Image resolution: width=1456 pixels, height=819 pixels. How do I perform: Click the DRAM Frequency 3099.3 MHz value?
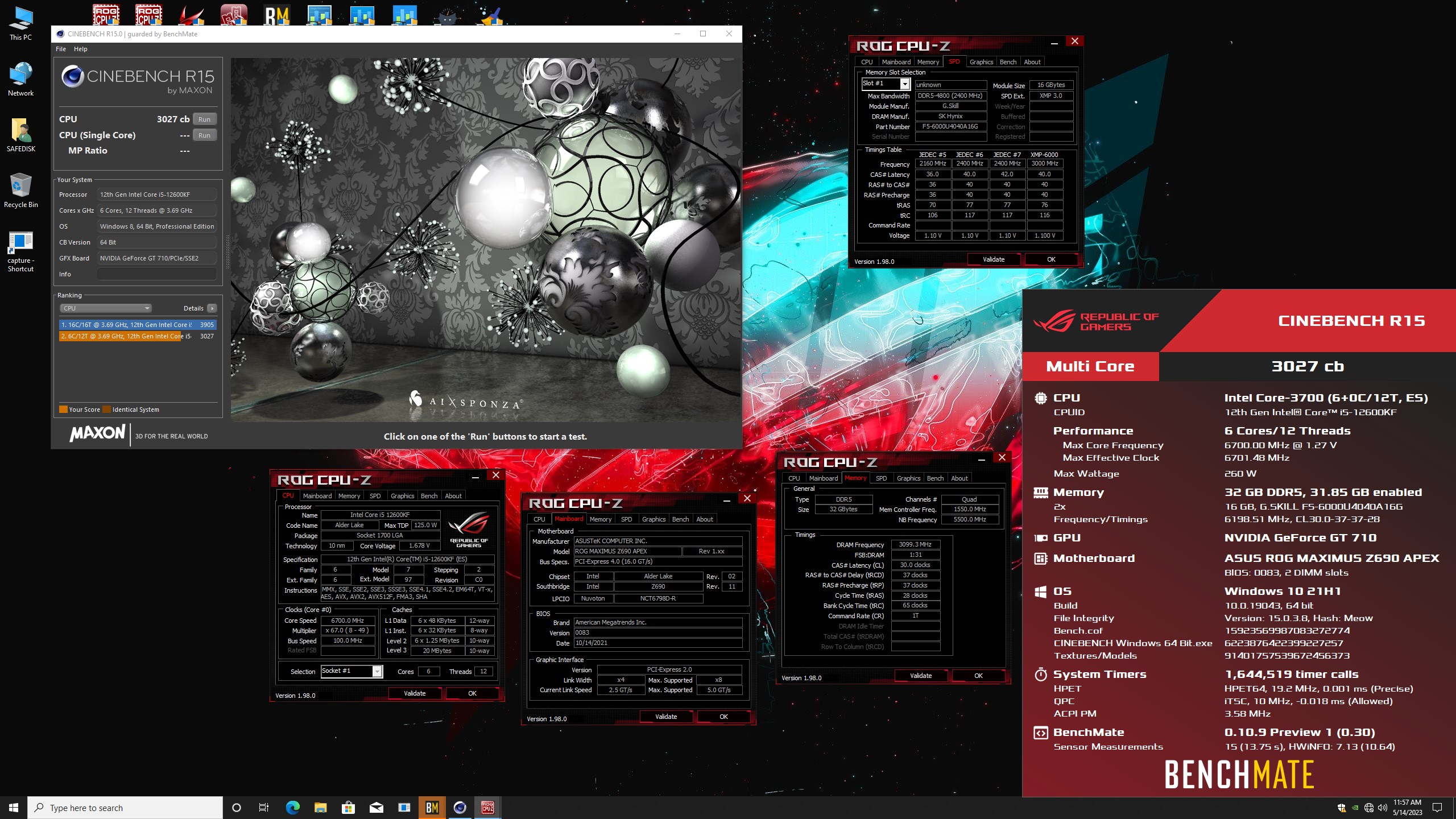coord(915,544)
